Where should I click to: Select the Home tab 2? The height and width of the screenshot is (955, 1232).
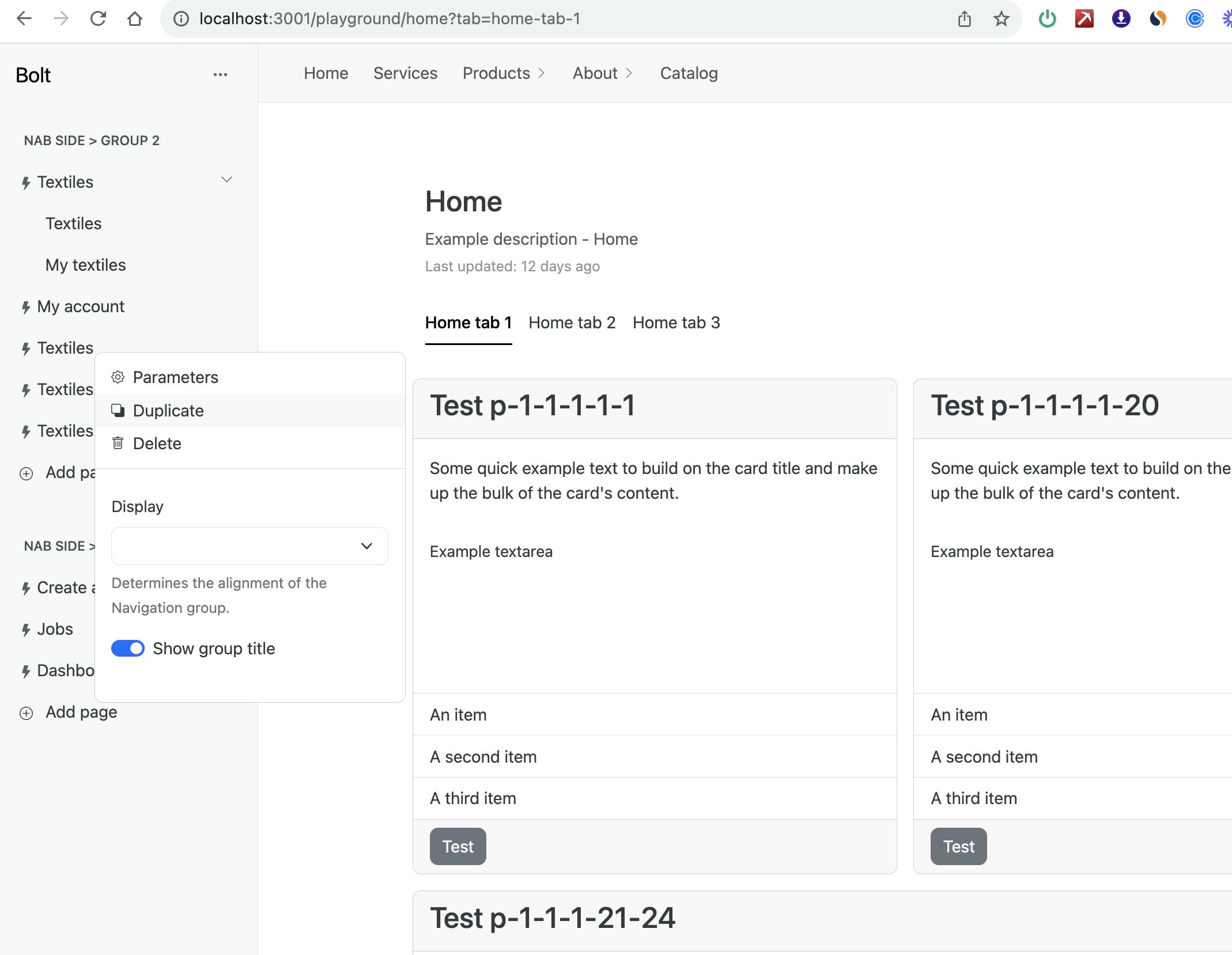[x=571, y=322]
